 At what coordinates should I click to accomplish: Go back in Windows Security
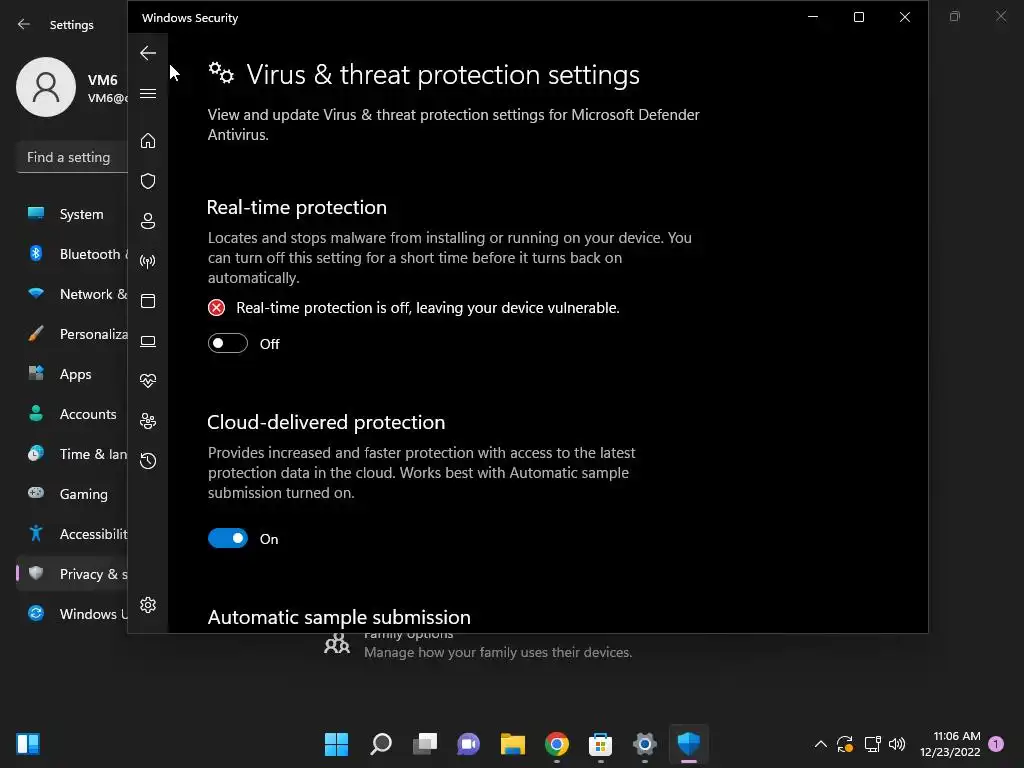148,53
